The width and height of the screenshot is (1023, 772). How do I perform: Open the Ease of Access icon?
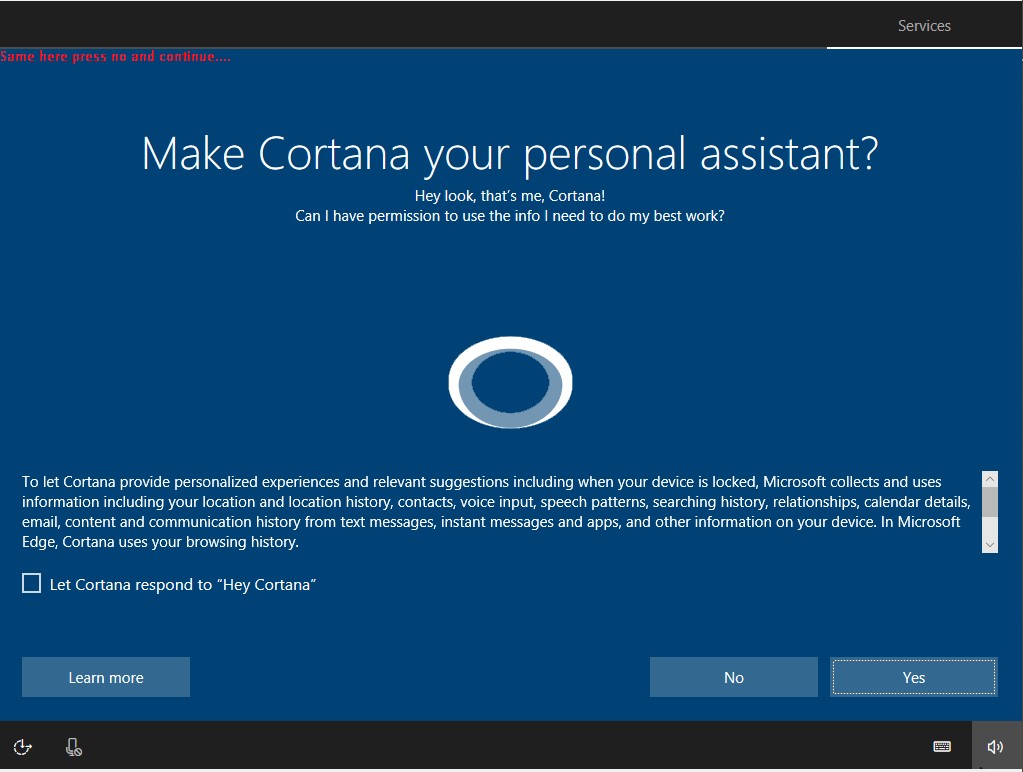[23, 747]
